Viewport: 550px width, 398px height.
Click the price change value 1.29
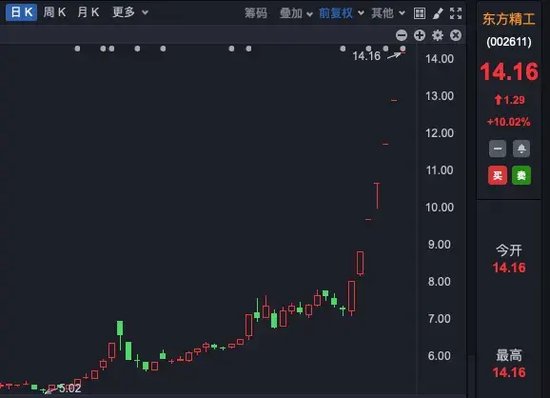click(x=514, y=100)
